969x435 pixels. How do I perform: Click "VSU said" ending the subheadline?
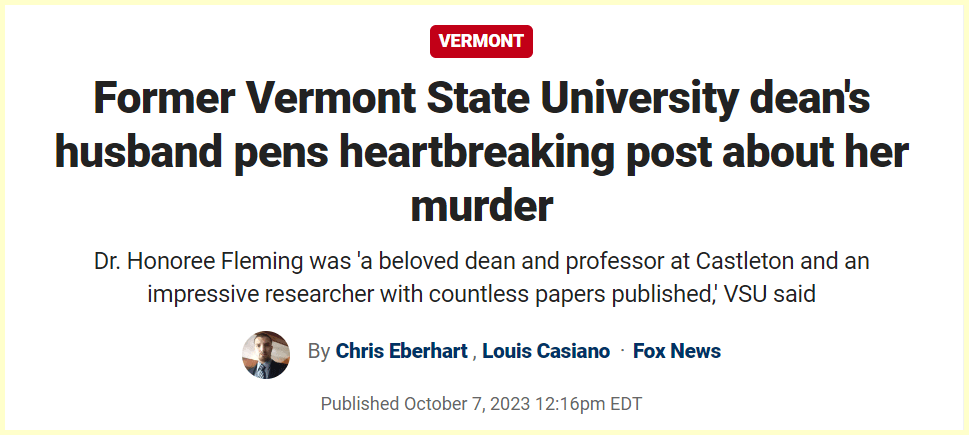coord(784,296)
